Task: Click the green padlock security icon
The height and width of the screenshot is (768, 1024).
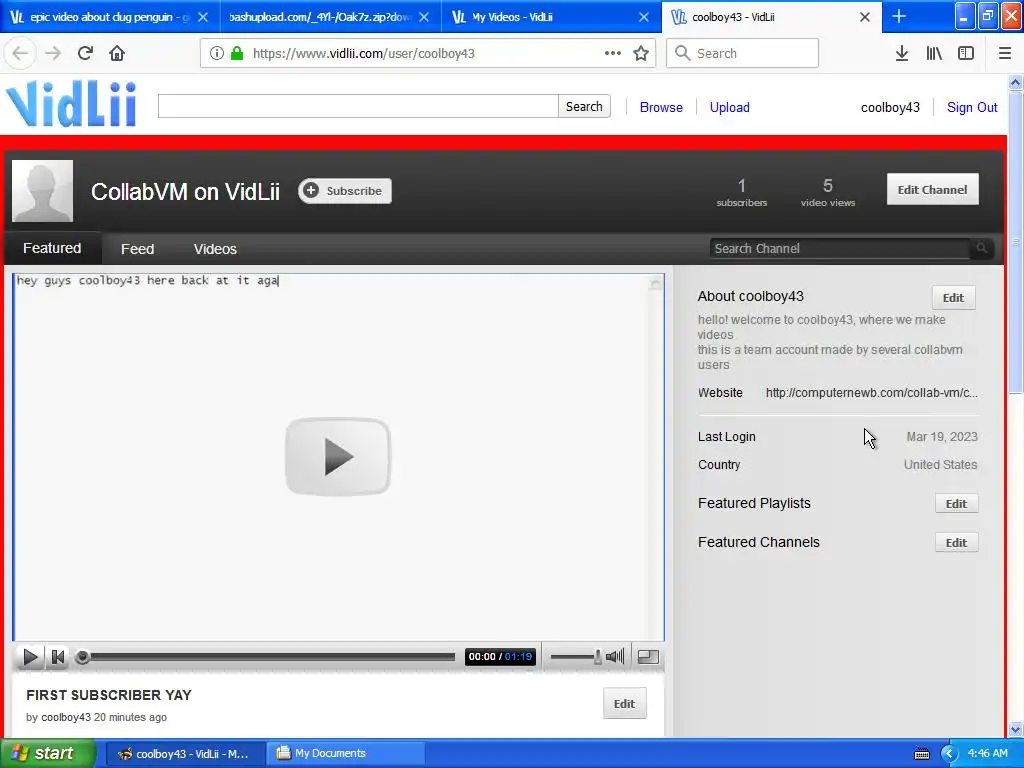Action: click(x=237, y=54)
